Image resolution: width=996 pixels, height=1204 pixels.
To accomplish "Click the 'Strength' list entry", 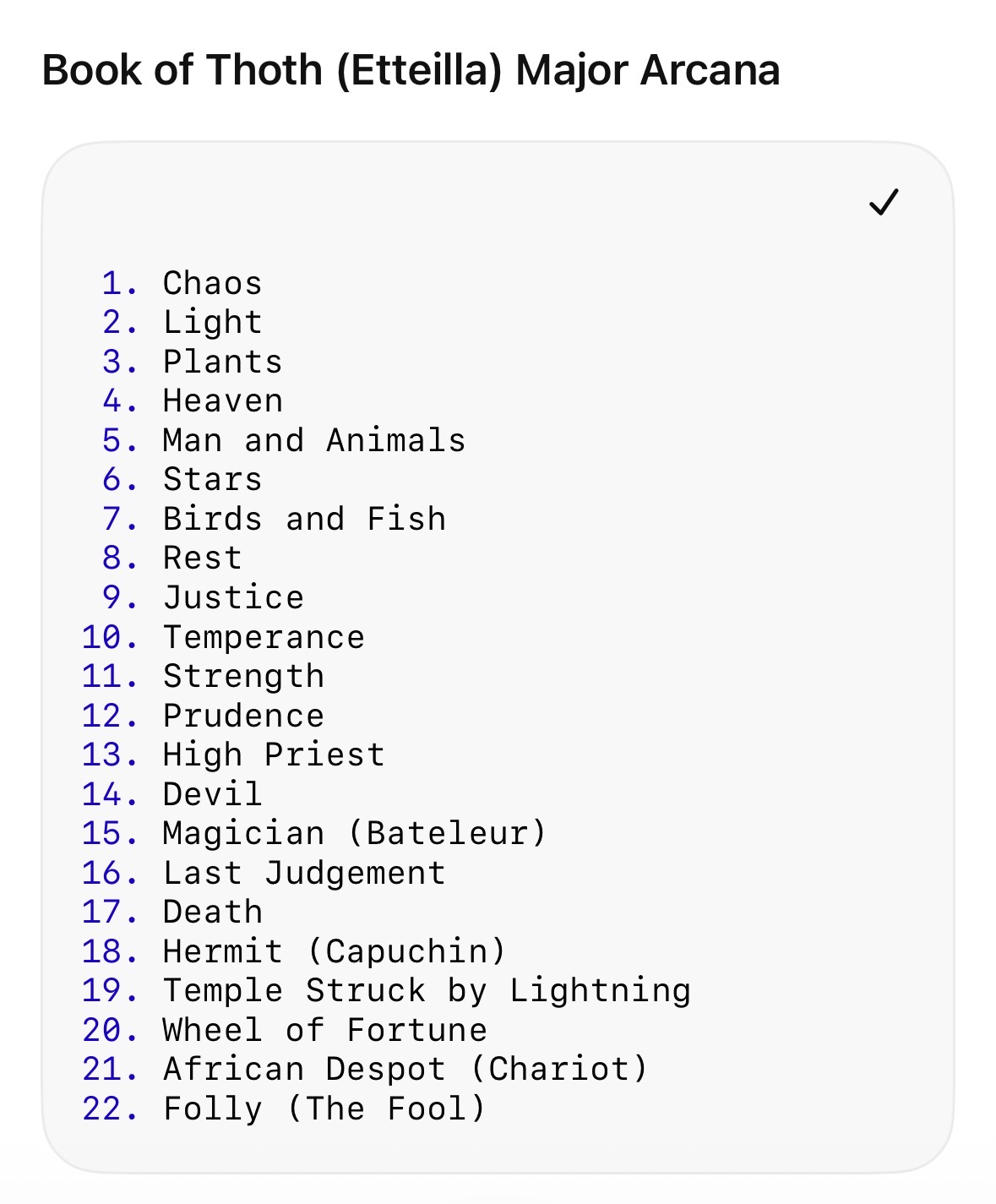I will point(243,677).
